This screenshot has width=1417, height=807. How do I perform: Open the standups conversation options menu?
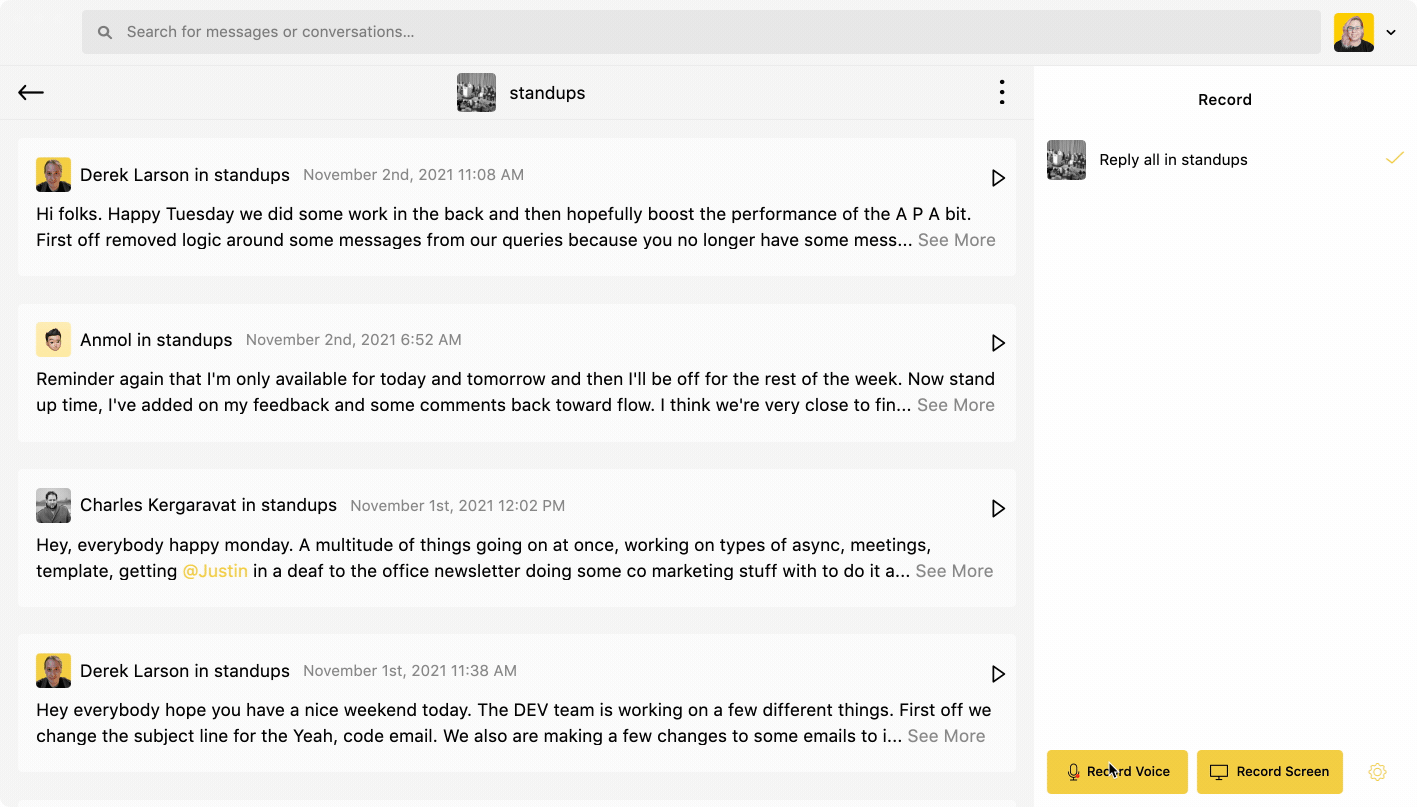coord(1001,91)
